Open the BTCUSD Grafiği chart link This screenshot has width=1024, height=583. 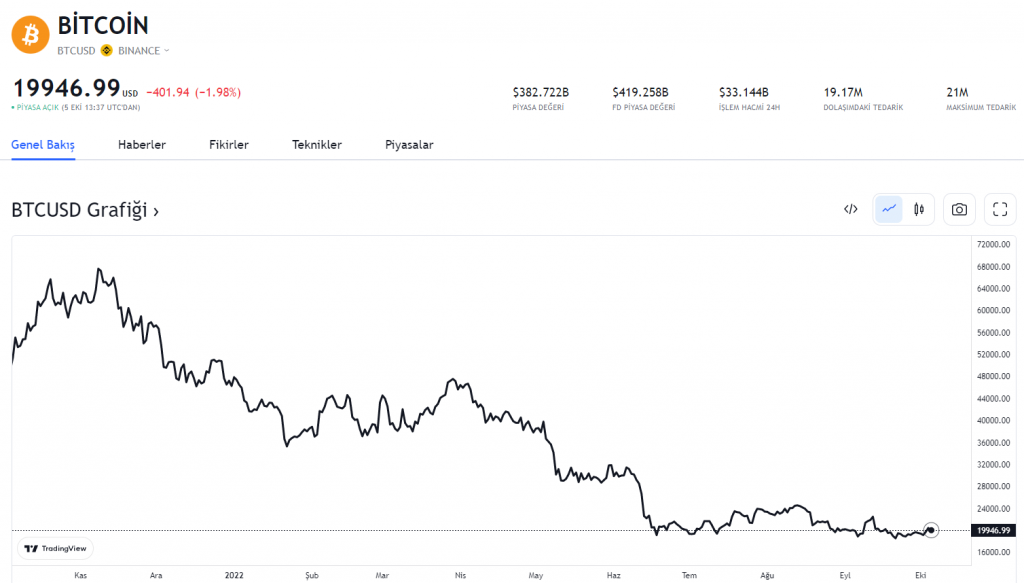[x=85, y=210]
